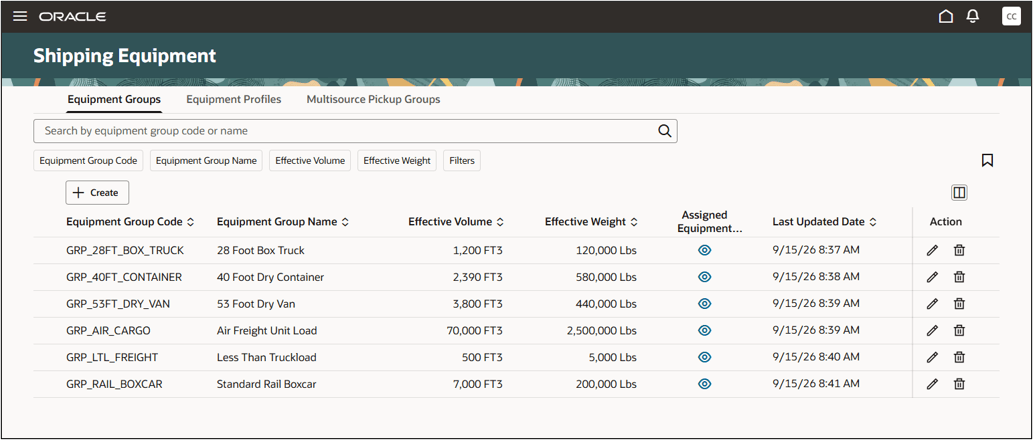Delete the GRP_28FT_BOX_TRUCK row

pos(959,250)
